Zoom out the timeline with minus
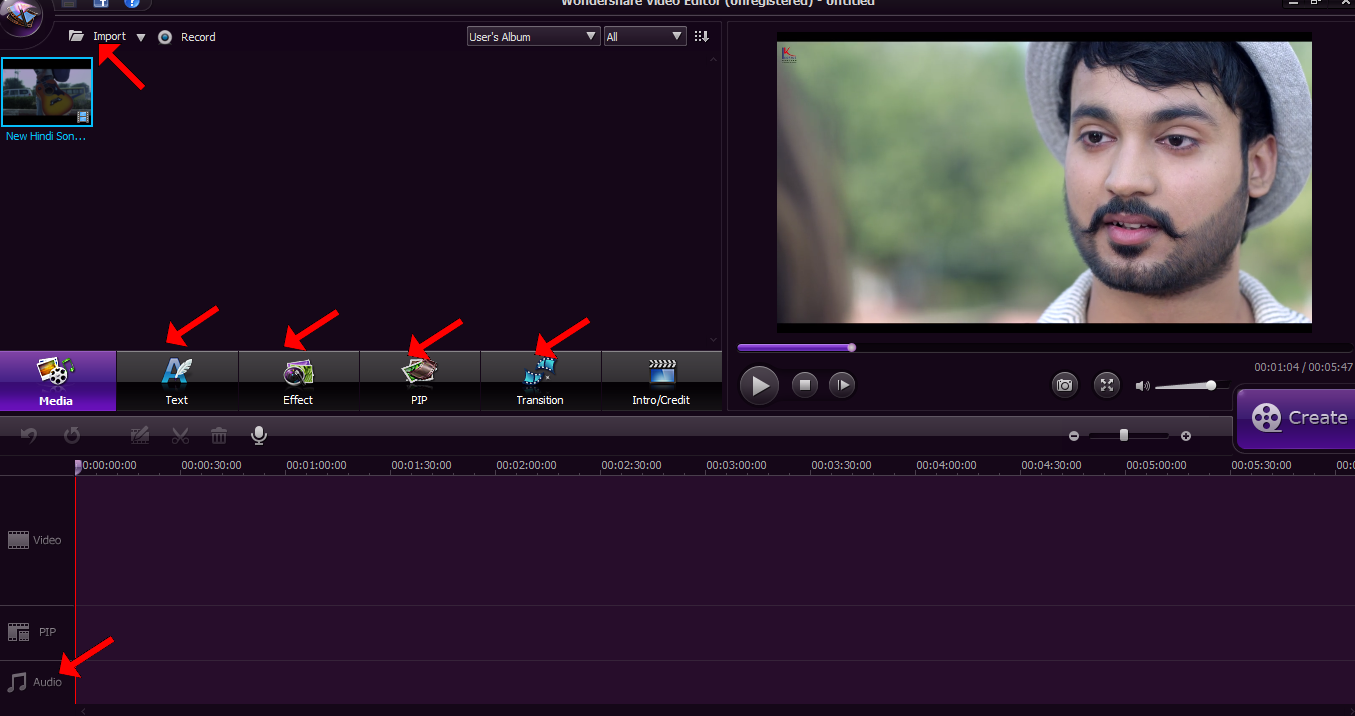Viewport: 1355px width, 716px height. click(x=1074, y=436)
